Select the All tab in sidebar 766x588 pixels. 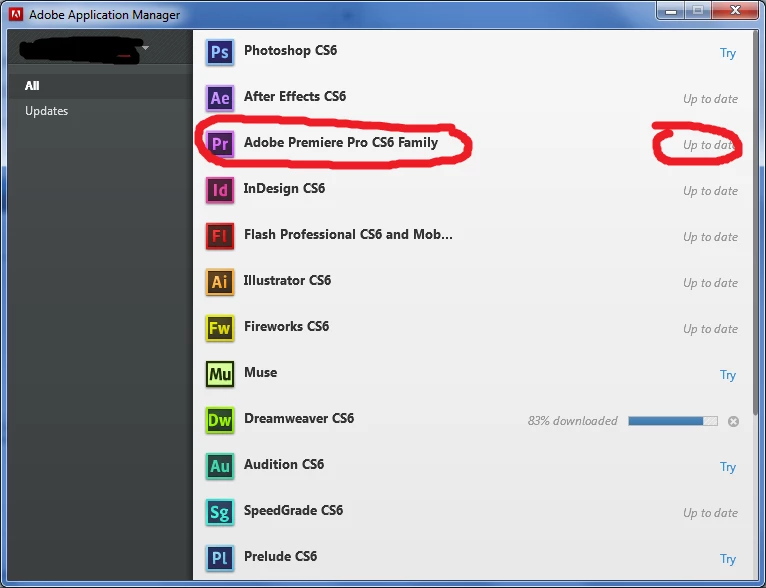pyautogui.click(x=100, y=86)
